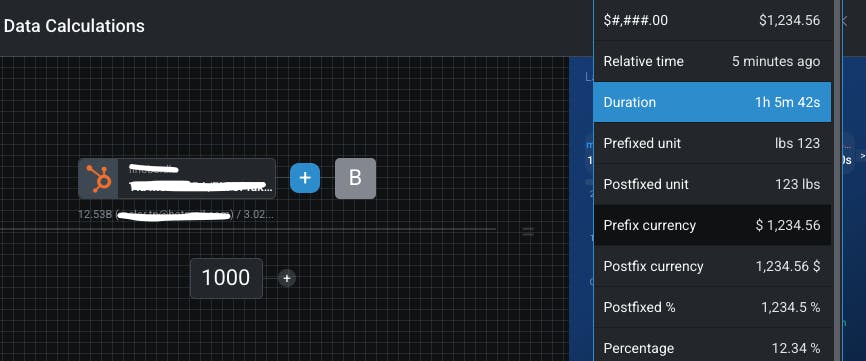The height and width of the screenshot is (361, 866).
Task: Select the gray B variable block
Action: [x=355, y=178]
